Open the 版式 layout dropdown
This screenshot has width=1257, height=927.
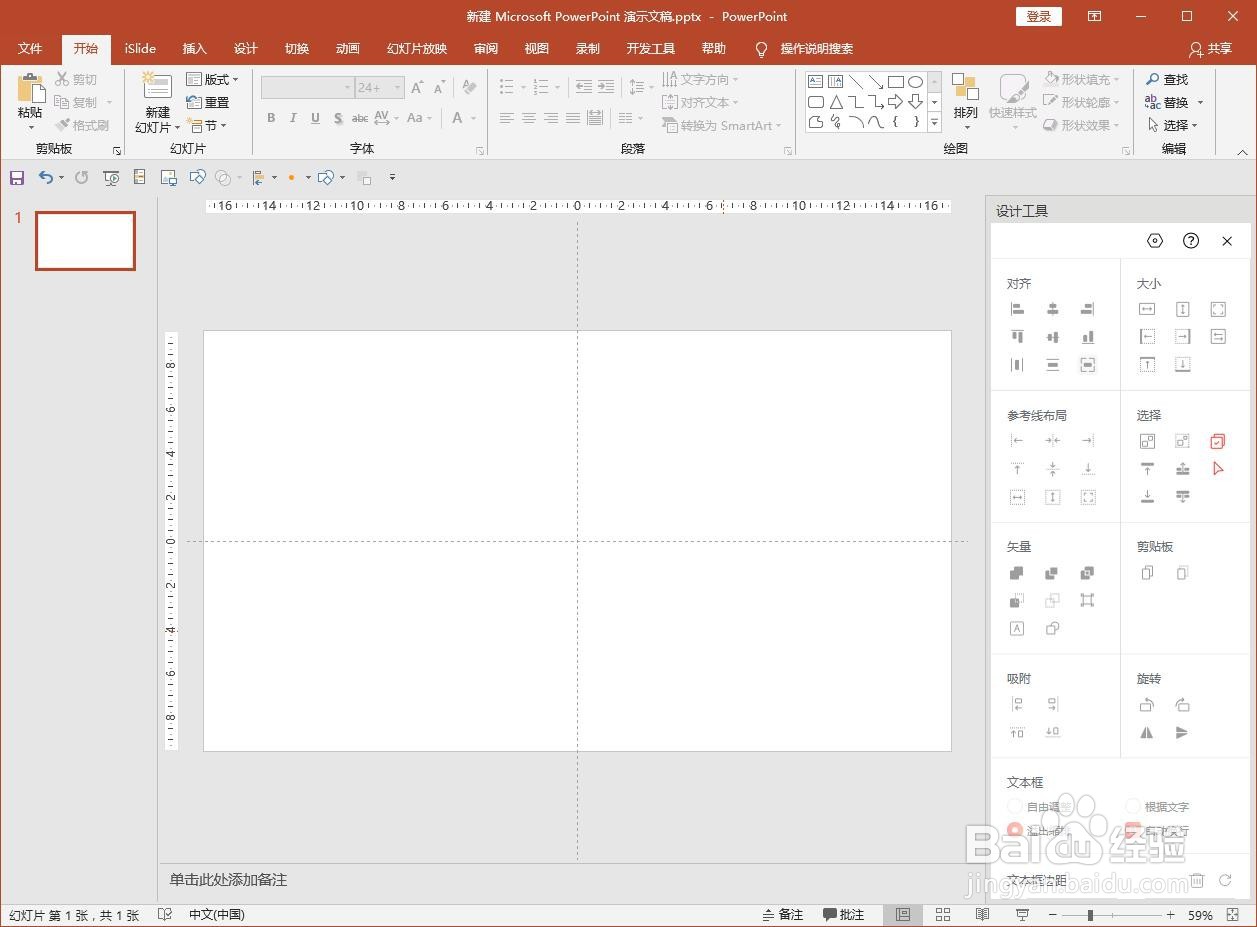pyautogui.click(x=213, y=79)
